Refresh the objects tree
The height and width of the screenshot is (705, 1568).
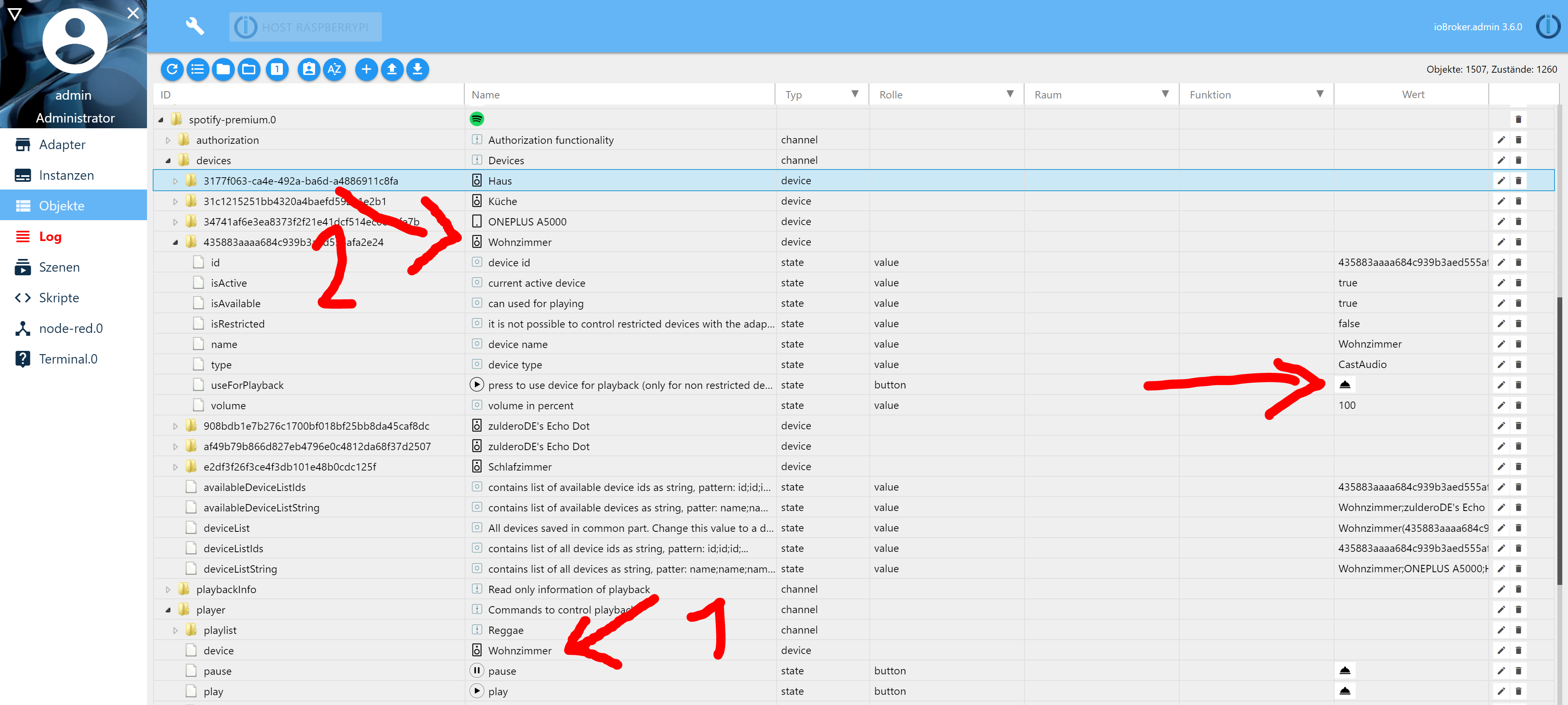pos(171,69)
